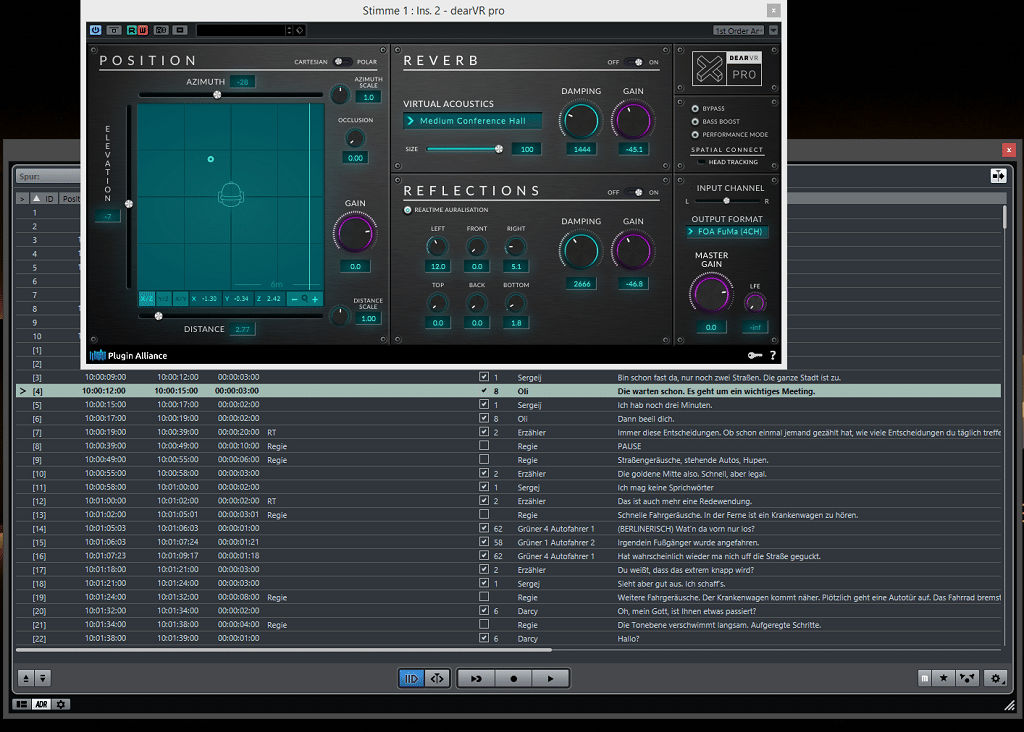Toggle Head Tracking under Spatial Connect
The height and width of the screenshot is (732, 1024).
701,162
